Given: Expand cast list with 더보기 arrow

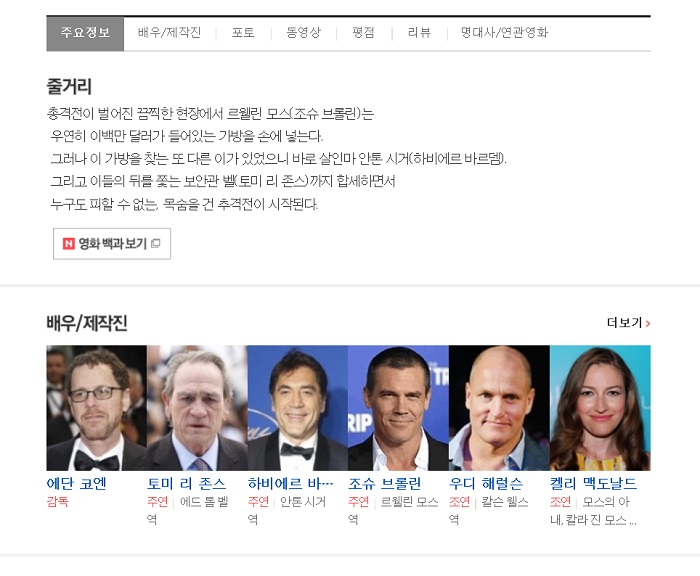Looking at the screenshot, I should coord(628,322).
